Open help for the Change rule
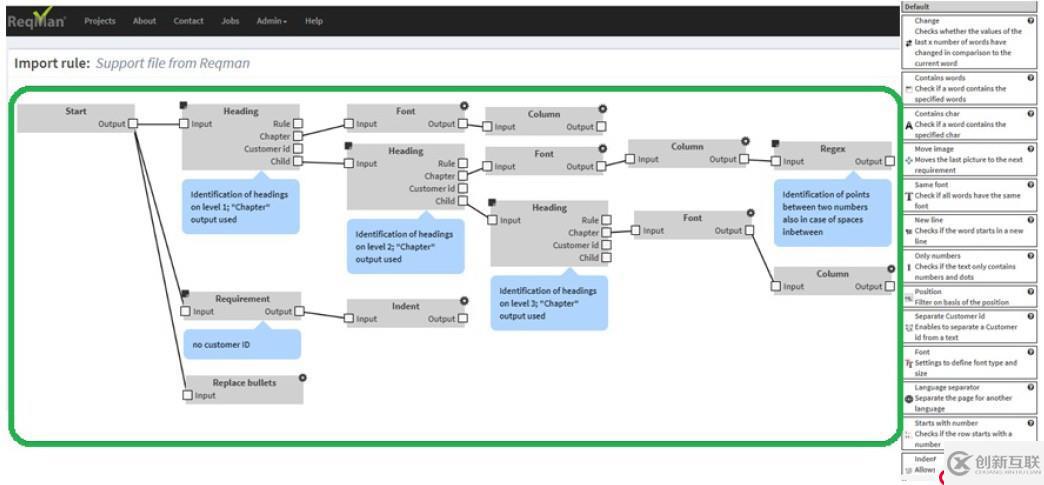1044x485 pixels. point(1031,21)
